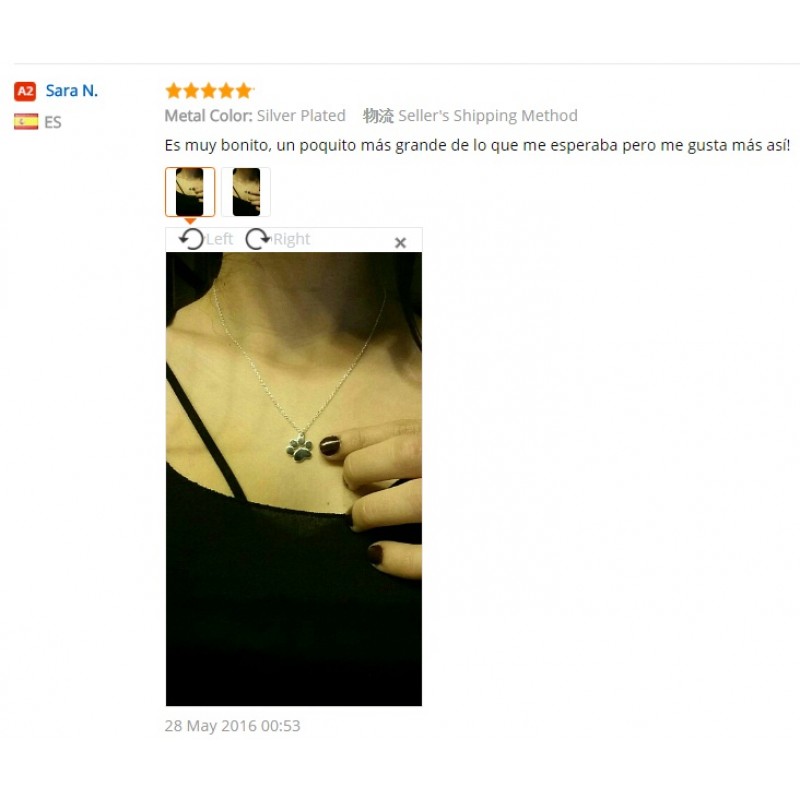The height and width of the screenshot is (800, 800).
Task: Click the rotate left arrow icon
Action: coord(192,239)
